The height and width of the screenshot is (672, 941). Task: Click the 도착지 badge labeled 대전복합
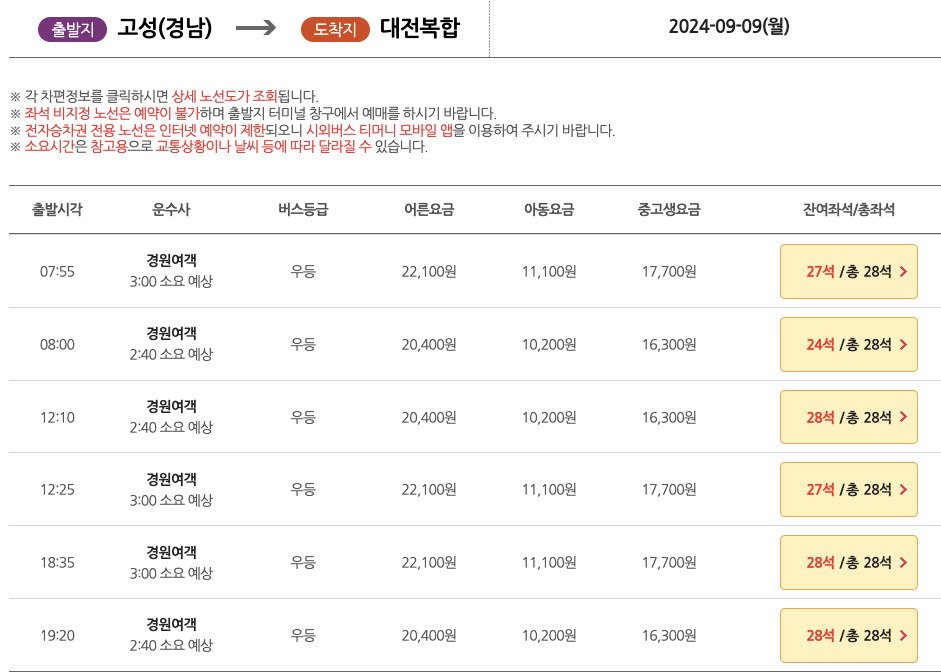pos(334,26)
